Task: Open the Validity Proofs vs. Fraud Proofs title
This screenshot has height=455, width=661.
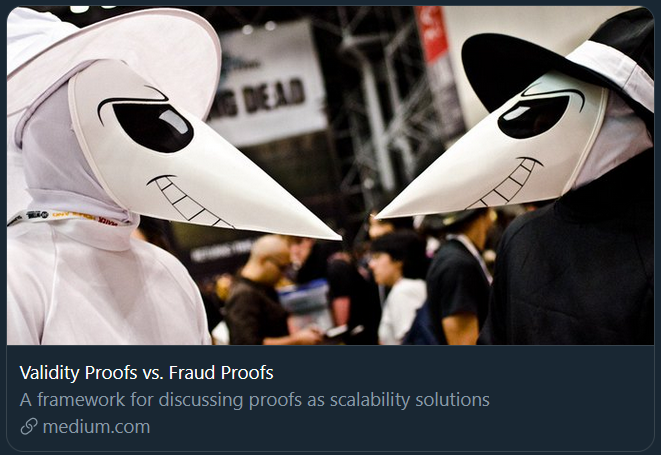Action: click(x=146, y=372)
